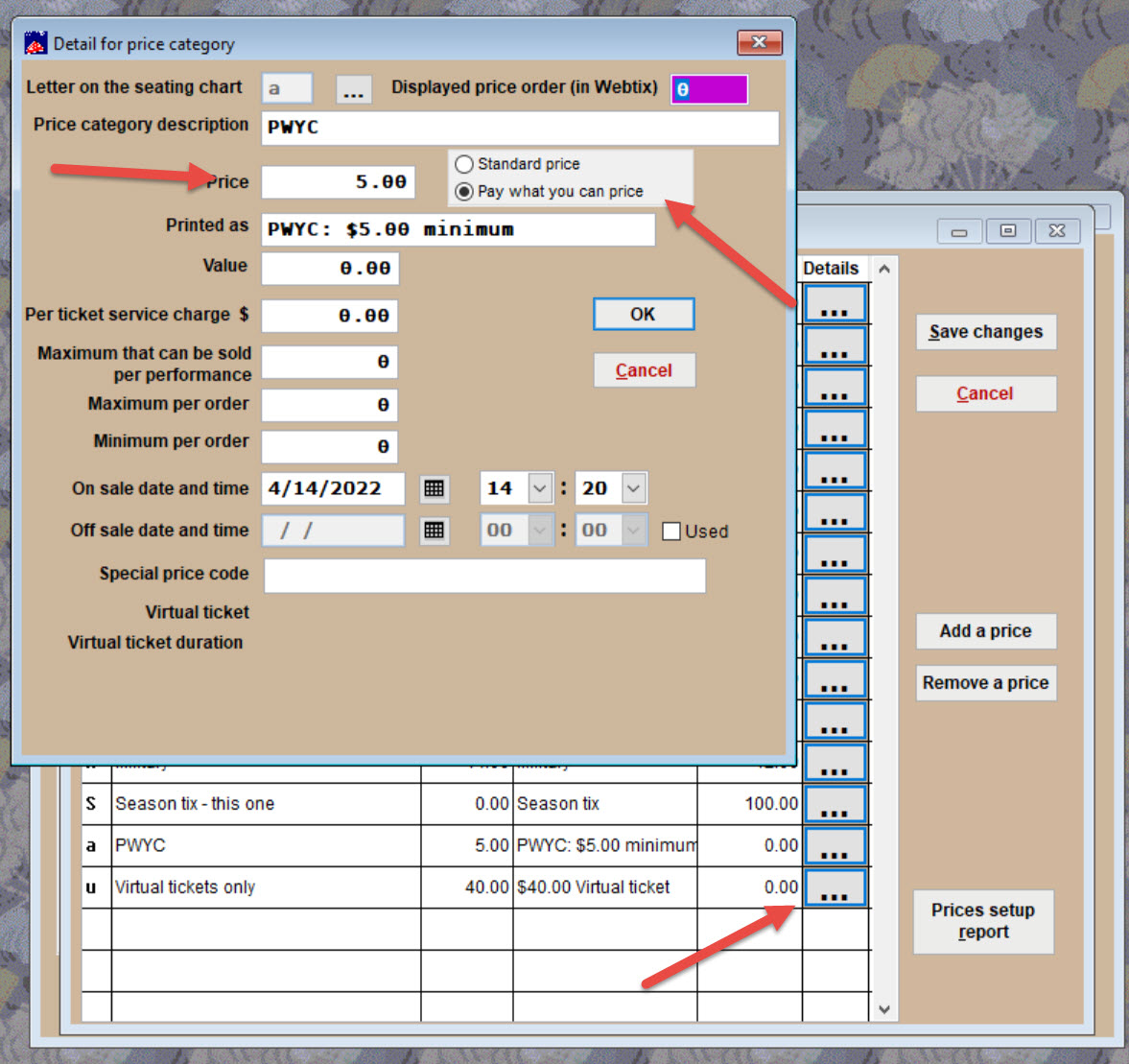1129x1064 pixels.
Task: Click the On sale date field
Action: point(334,488)
